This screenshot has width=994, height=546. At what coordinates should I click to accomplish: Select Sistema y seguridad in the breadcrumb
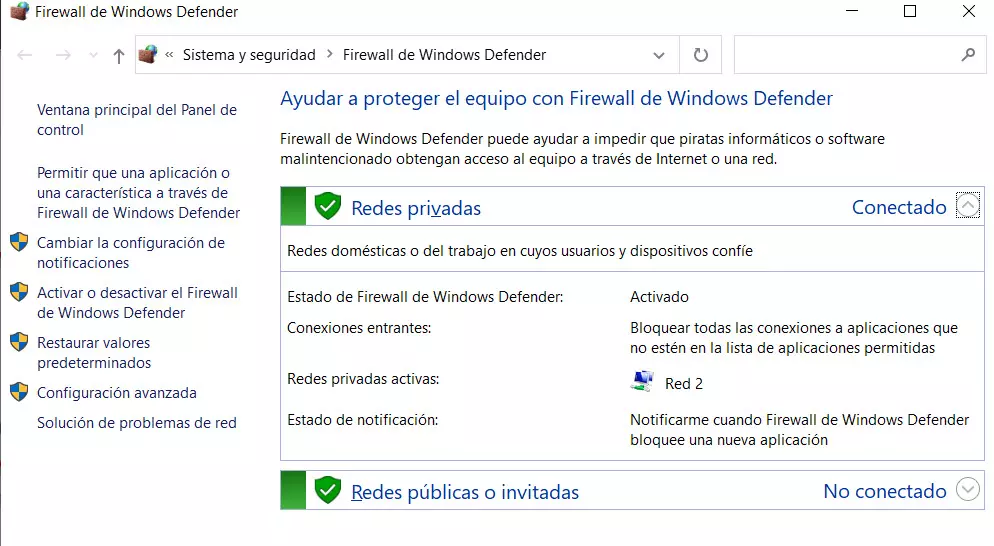point(249,55)
